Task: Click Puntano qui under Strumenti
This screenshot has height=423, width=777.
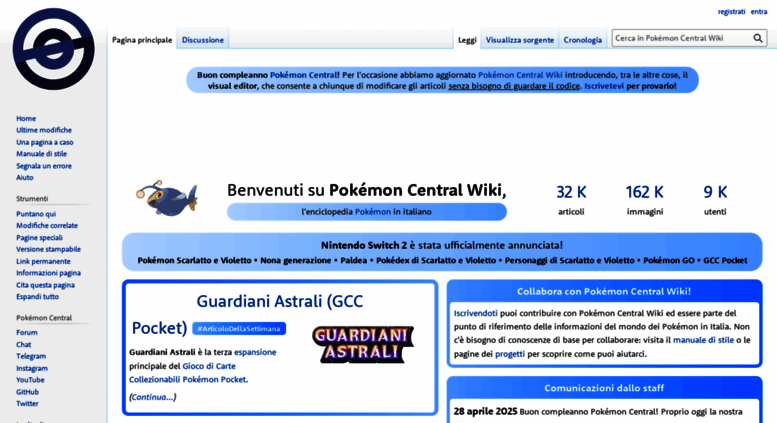Action: tap(36, 214)
